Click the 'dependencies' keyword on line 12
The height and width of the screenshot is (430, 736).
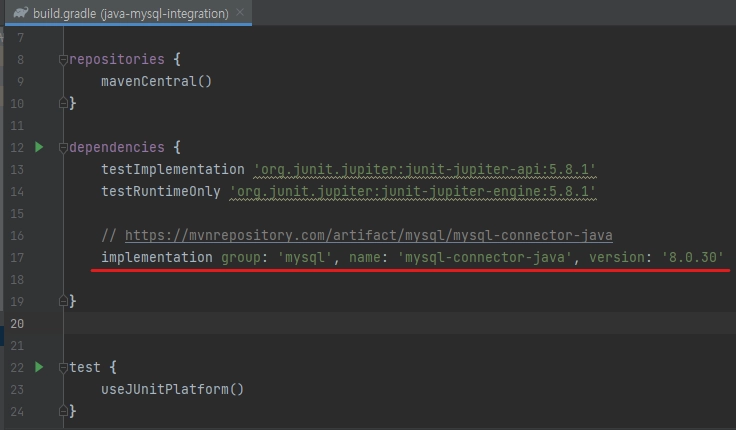pyautogui.click(x=117, y=147)
